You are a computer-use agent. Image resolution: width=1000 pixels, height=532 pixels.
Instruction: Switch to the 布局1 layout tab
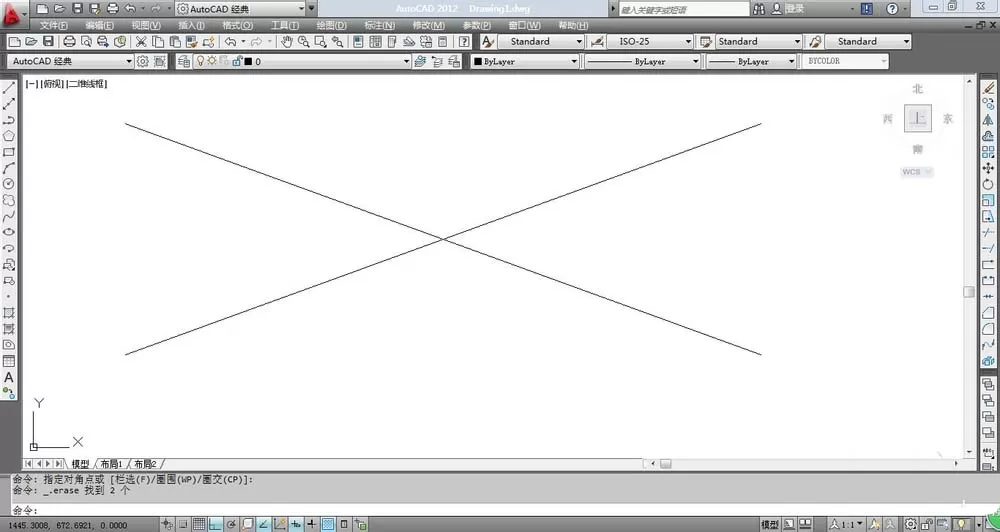click(x=111, y=464)
